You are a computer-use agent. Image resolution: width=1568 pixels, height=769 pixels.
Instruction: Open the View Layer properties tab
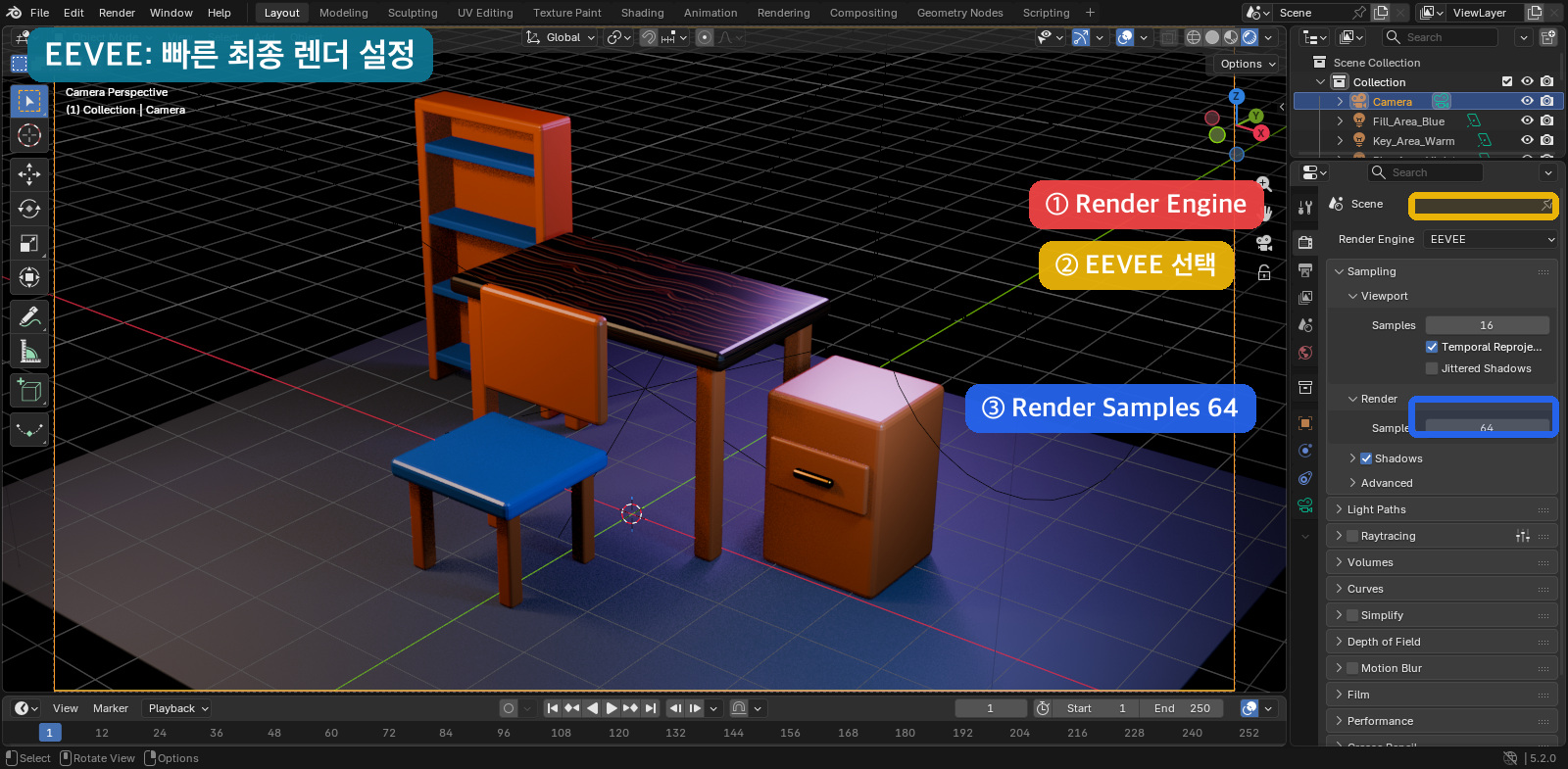[1305, 297]
